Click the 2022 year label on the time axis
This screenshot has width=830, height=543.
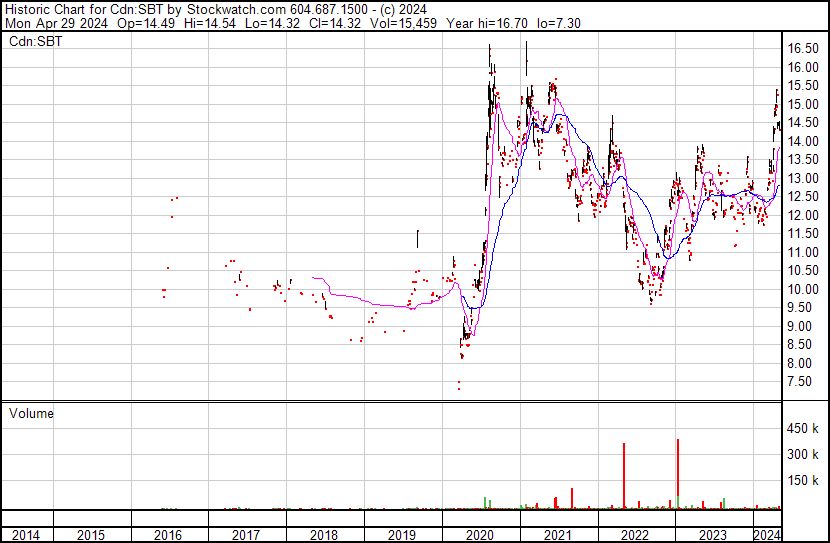(x=635, y=535)
